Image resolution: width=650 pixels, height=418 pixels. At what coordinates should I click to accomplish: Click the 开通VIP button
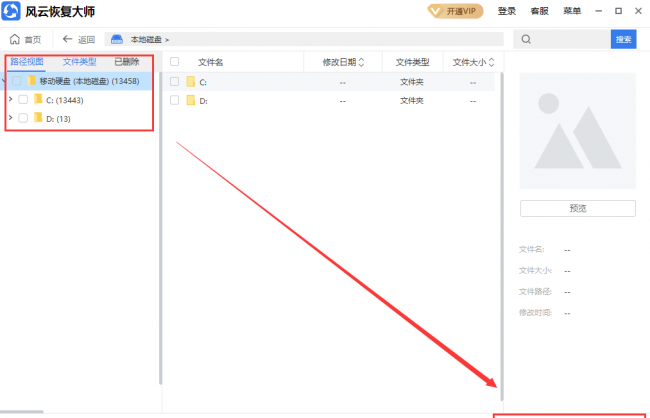(x=455, y=11)
